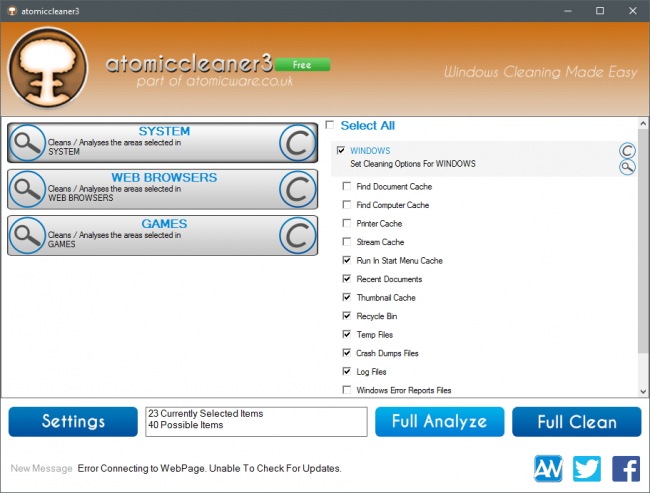Run the Full Clean button

pos(577,422)
